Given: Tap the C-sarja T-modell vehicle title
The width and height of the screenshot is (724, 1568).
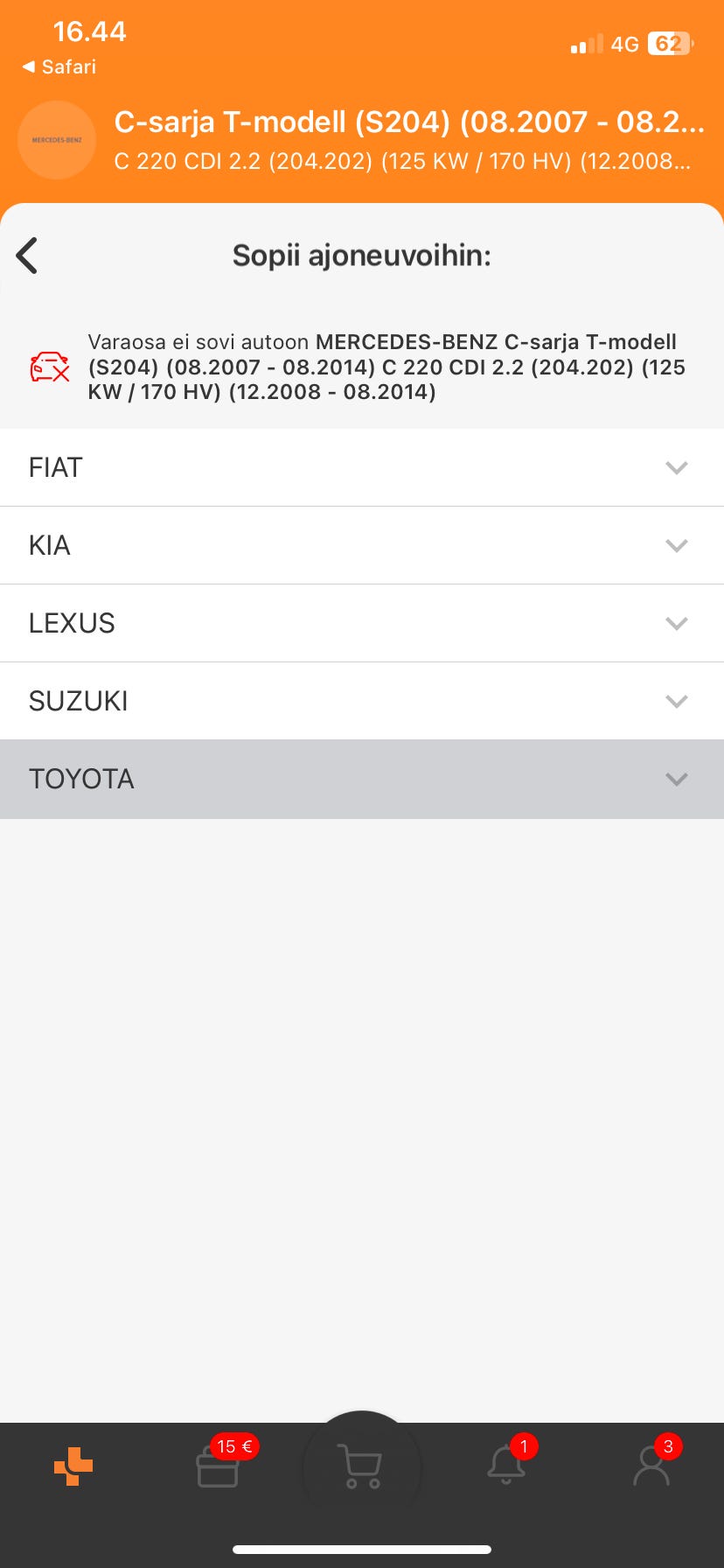Looking at the screenshot, I should tap(408, 122).
